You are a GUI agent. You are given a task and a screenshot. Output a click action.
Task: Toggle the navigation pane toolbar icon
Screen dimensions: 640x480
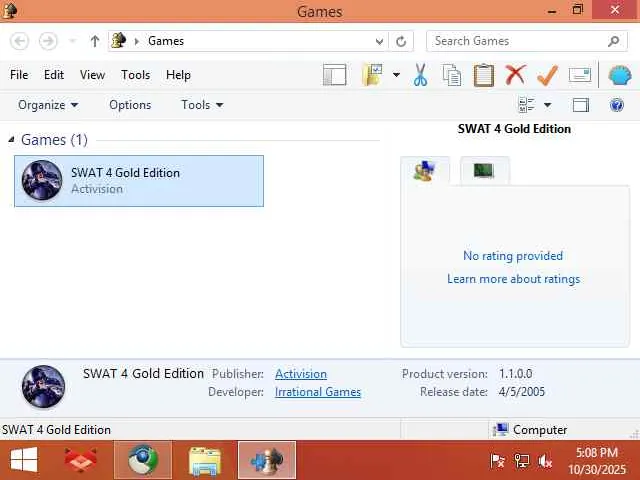[334, 75]
